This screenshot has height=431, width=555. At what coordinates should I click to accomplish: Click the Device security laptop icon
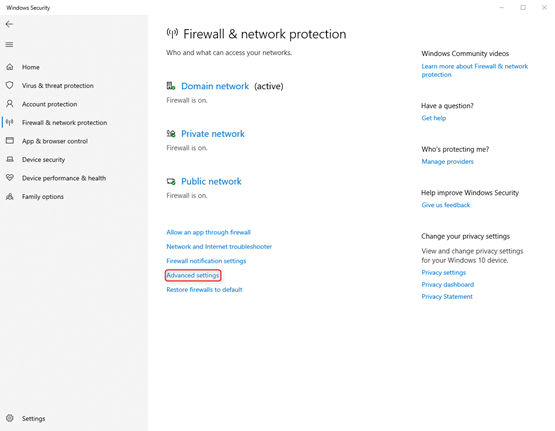click(10, 159)
